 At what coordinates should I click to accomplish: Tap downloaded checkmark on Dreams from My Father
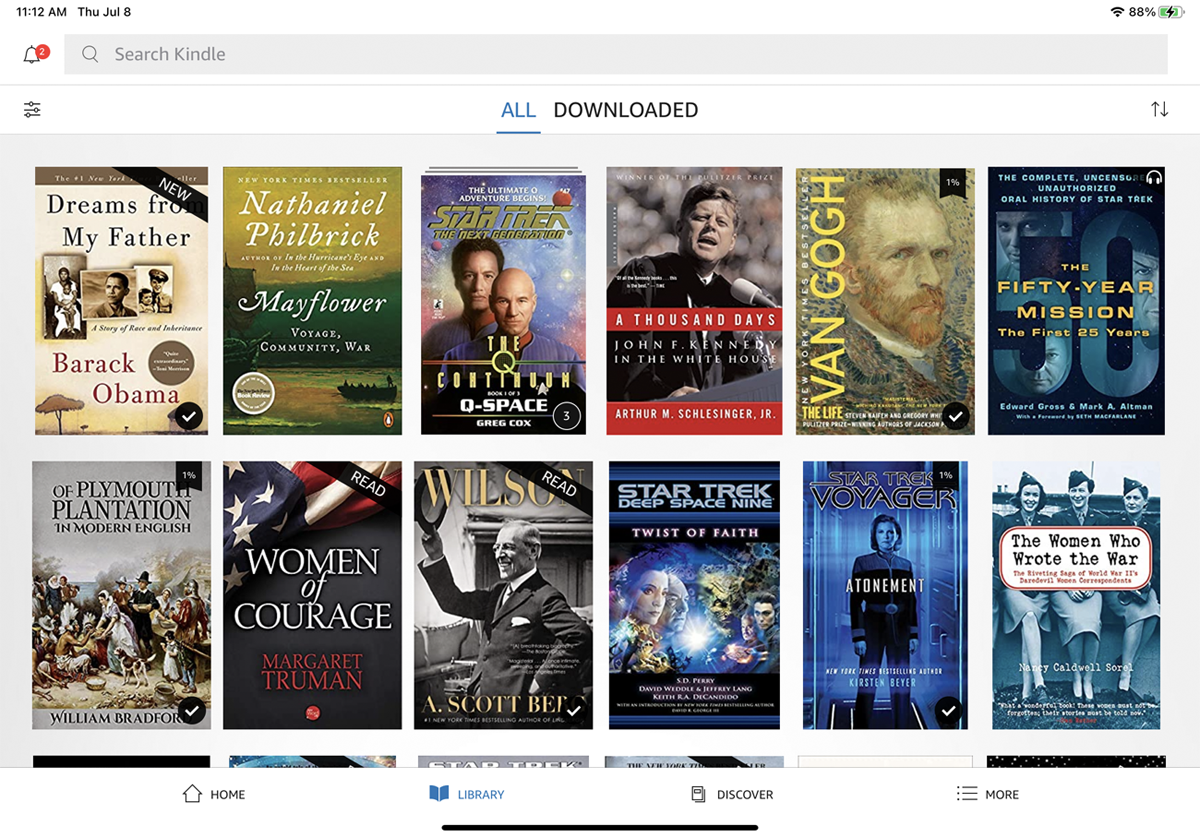coord(189,416)
